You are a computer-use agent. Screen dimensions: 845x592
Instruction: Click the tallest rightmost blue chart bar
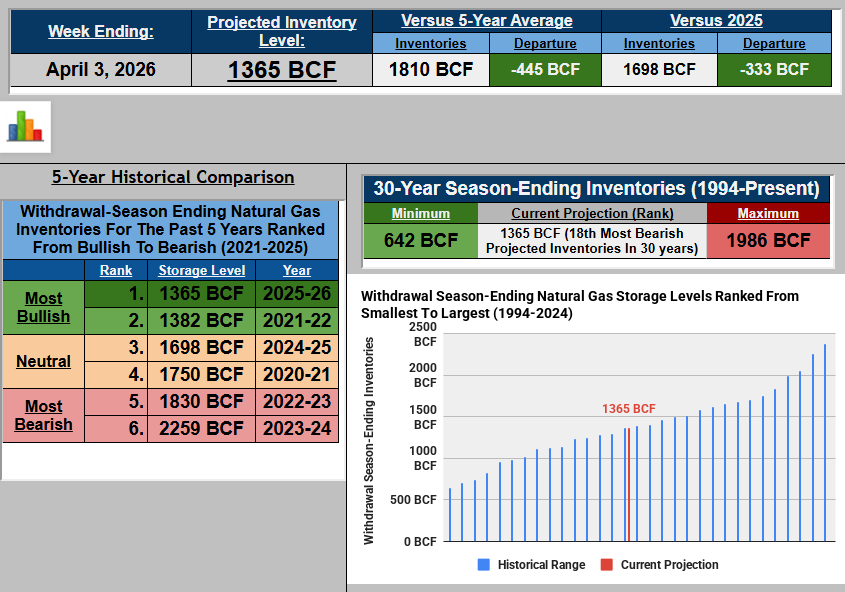825,443
